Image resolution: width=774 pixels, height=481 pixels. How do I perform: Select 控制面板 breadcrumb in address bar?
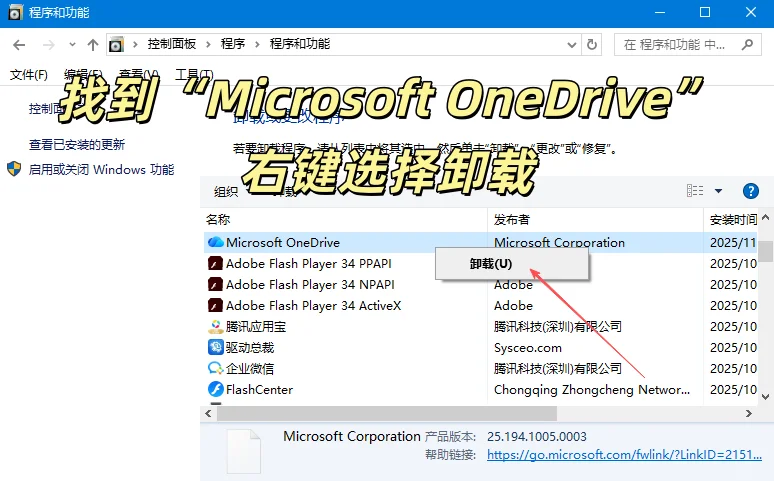click(x=171, y=44)
